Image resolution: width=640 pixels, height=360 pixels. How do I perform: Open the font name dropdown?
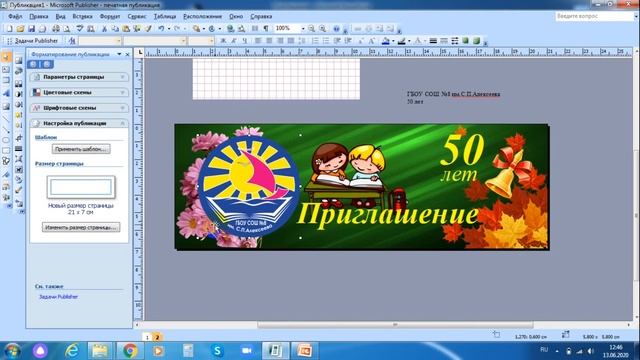pos(183,41)
